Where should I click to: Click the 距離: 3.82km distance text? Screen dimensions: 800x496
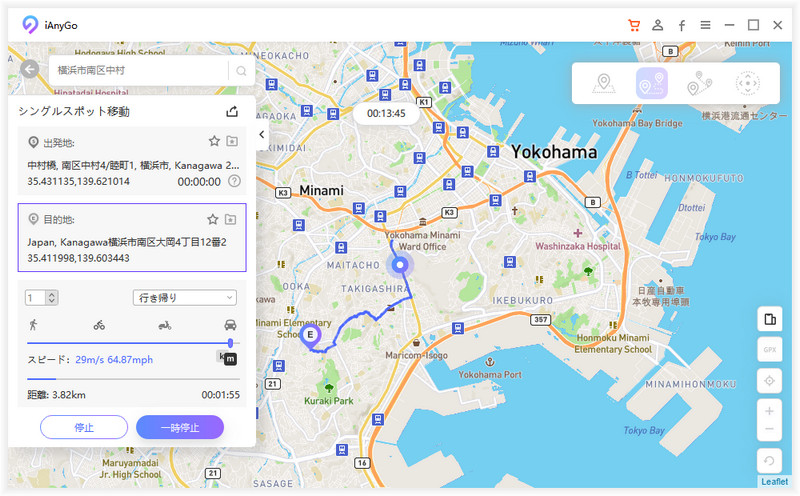[57, 394]
